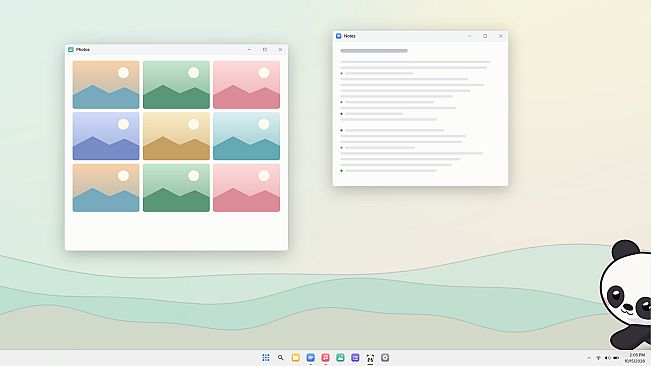The width and height of the screenshot is (651, 366).
Task: Click the volume speaker tray icon
Action: point(607,358)
